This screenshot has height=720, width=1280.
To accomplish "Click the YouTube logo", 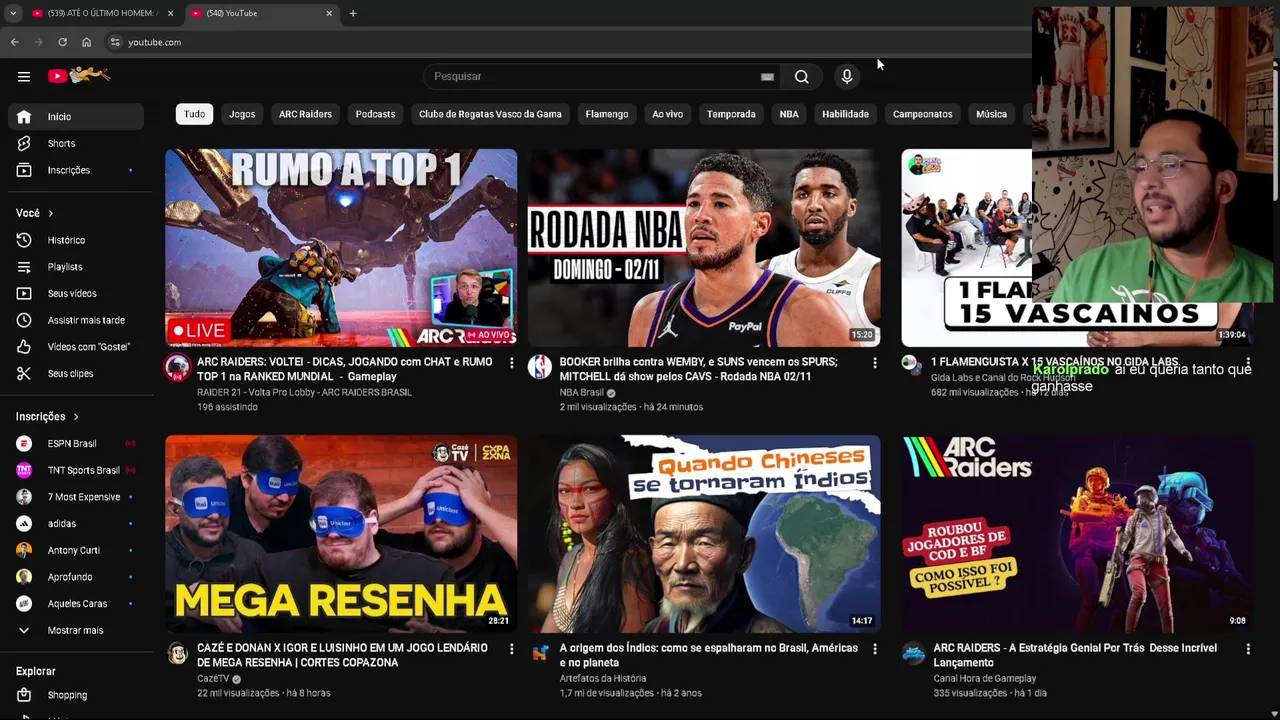I will click(78, 75).
